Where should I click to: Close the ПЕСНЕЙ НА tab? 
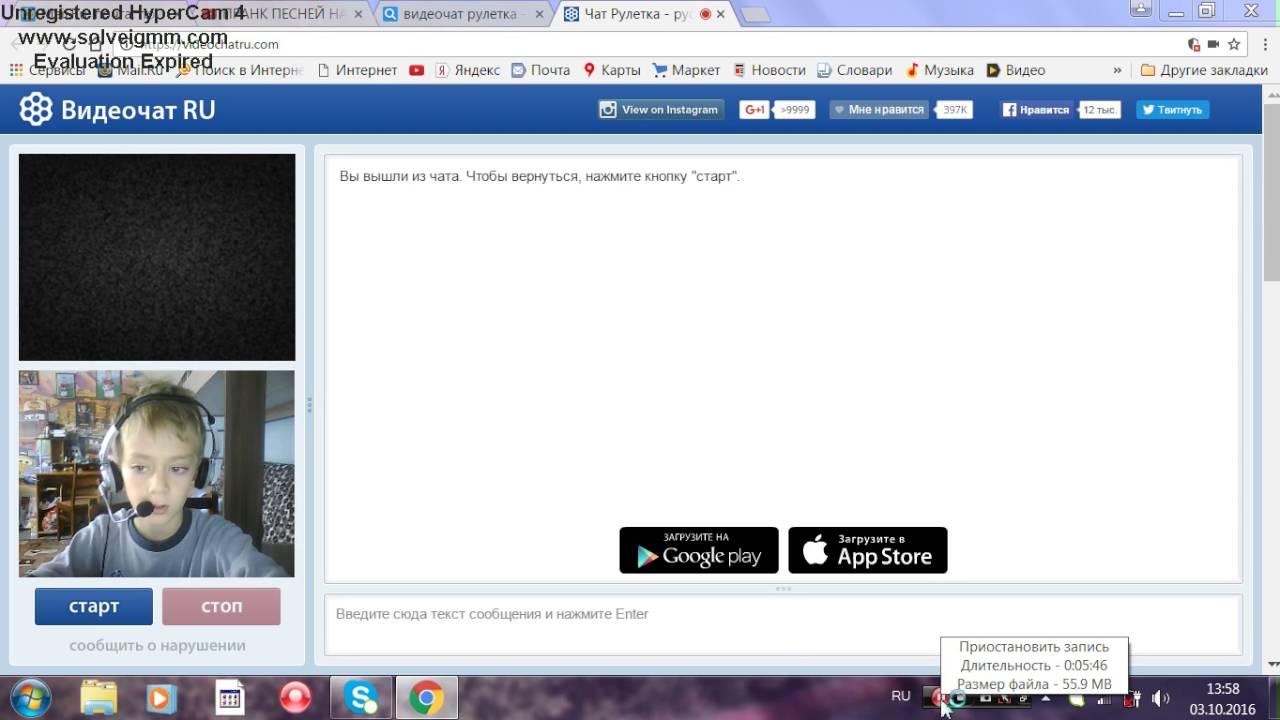(x=358, y=14)
